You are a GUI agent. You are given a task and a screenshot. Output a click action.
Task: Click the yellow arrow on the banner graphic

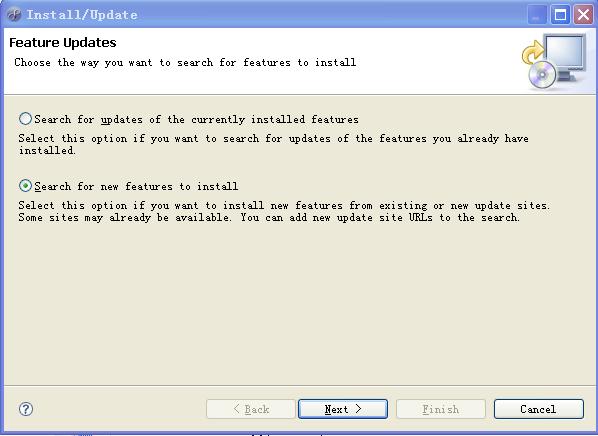[x=533, y=53]
